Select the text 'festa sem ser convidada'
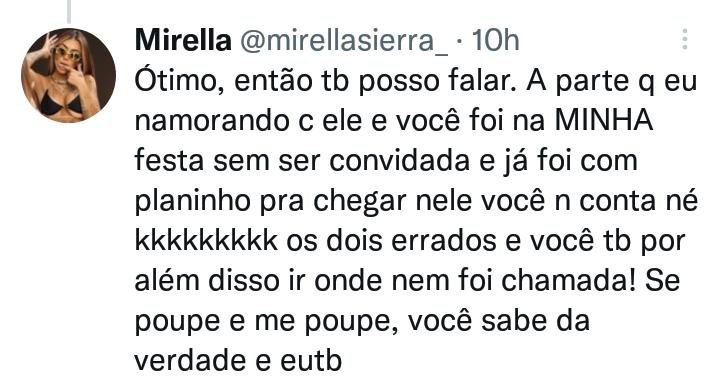This screenshot has width=714, height=389. (x=302, y=160)
